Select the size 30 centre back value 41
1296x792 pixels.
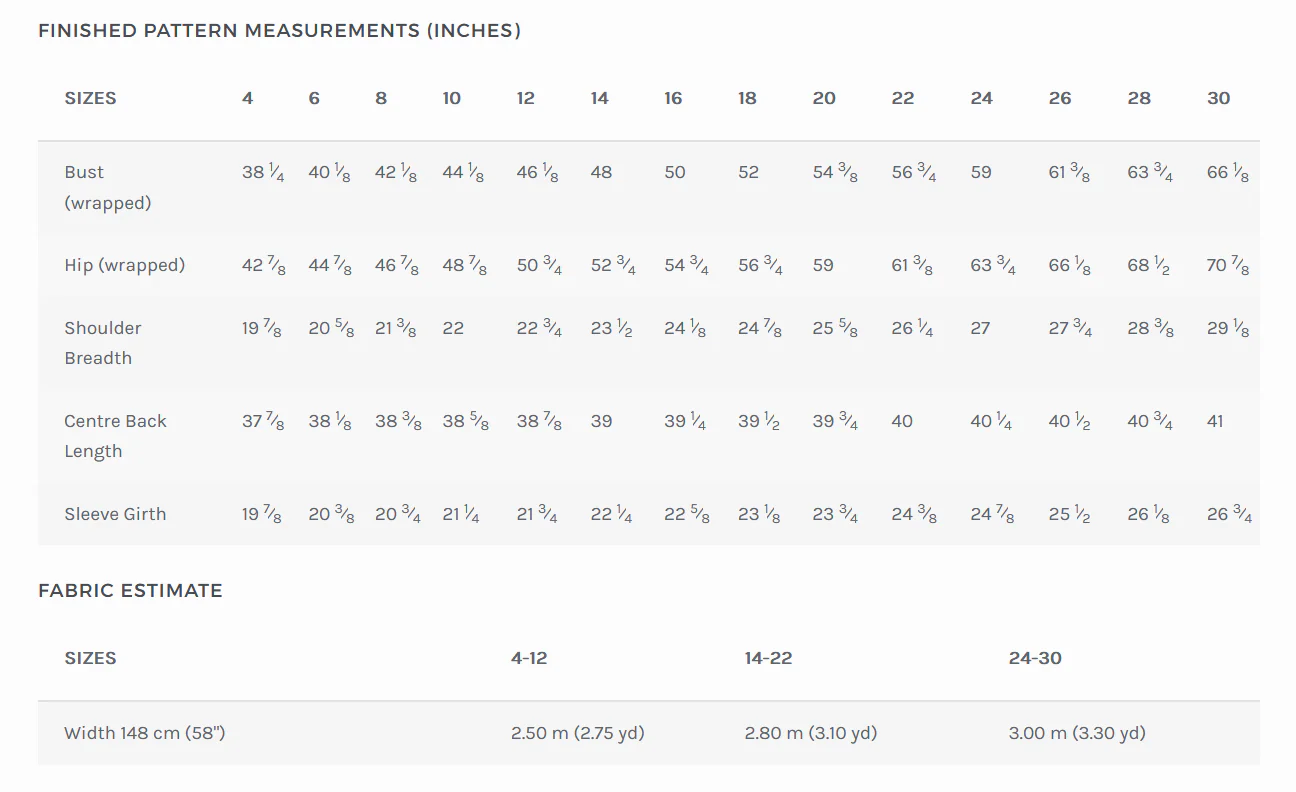click(1215, 421)
